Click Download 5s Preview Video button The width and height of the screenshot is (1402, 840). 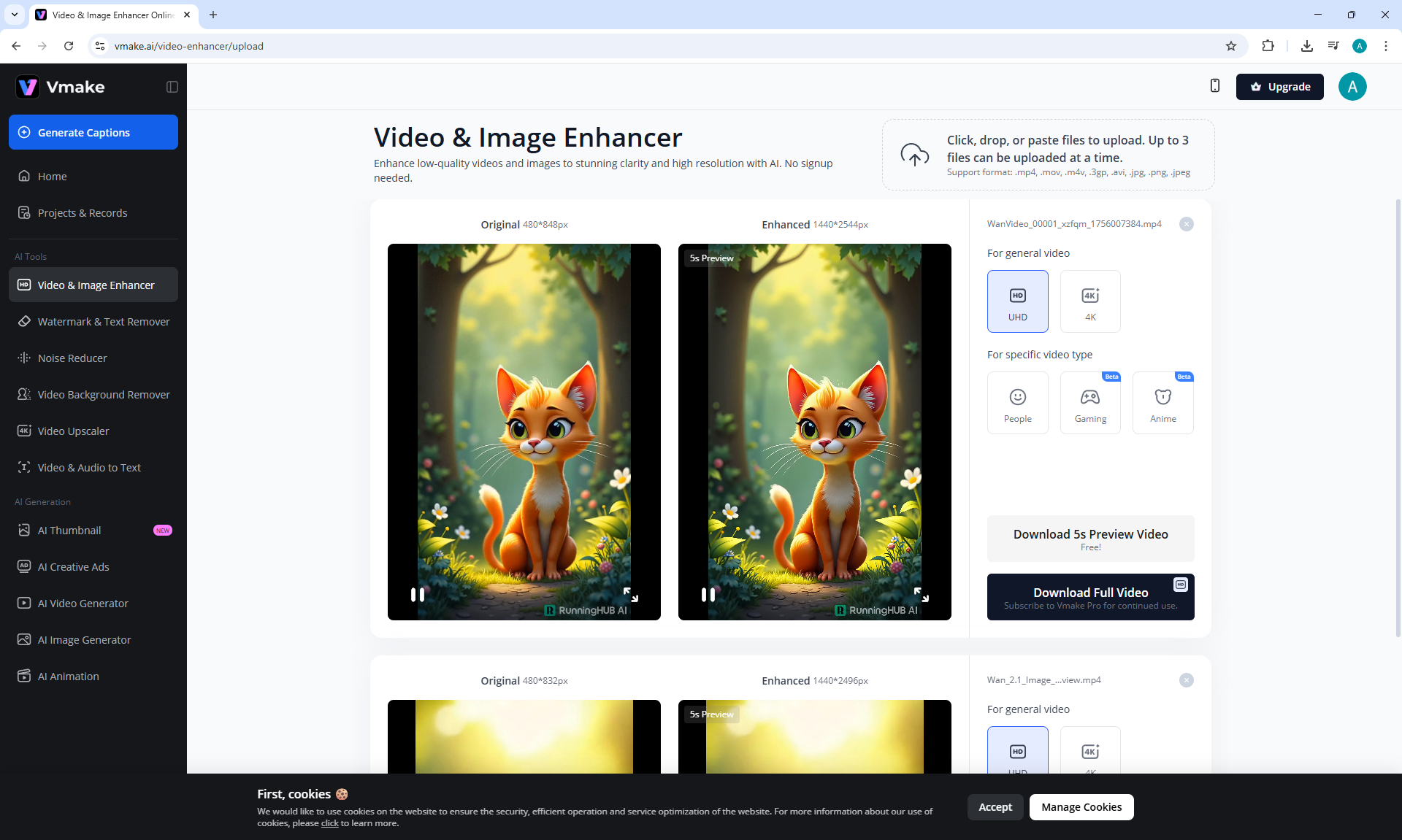[1090, 539]
